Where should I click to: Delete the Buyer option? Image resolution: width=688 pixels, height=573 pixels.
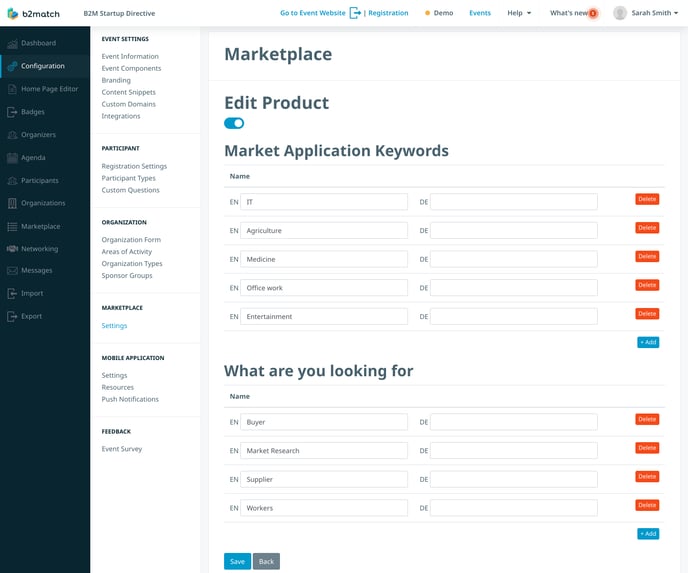(647, 419)
